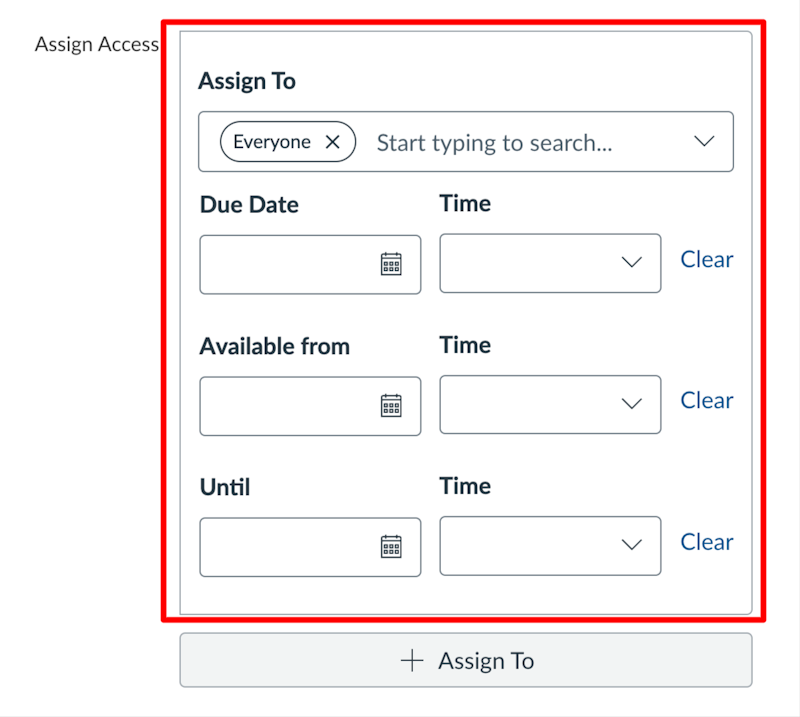Image resolution: width=800 pixels, height=717 pixels.
Task: Clear the Due Date and time
Action: tap(707, 260)
